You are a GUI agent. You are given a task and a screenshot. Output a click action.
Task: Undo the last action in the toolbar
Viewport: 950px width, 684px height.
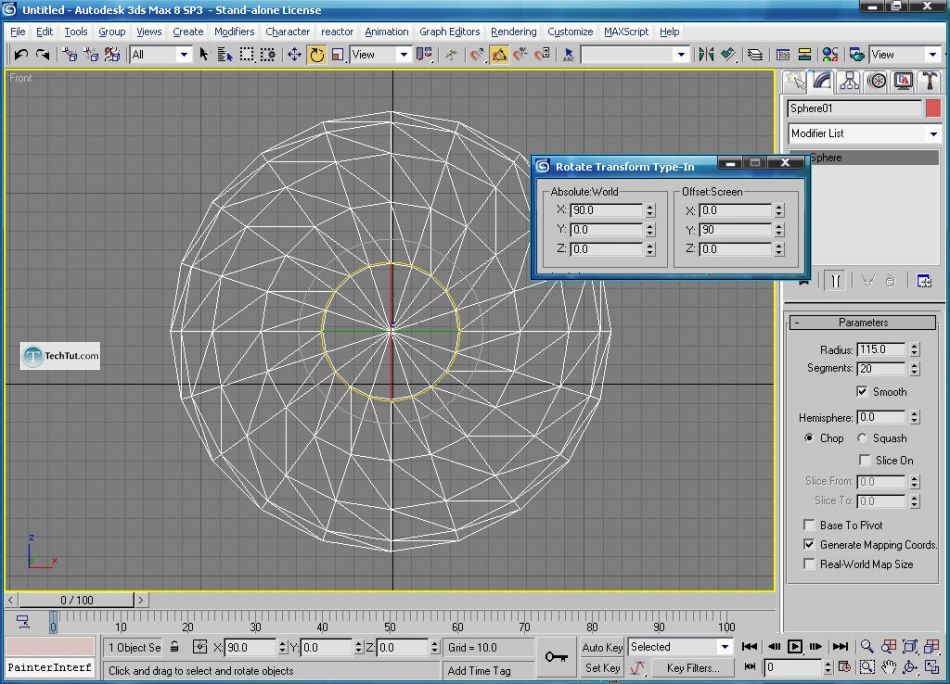point(21,55)
